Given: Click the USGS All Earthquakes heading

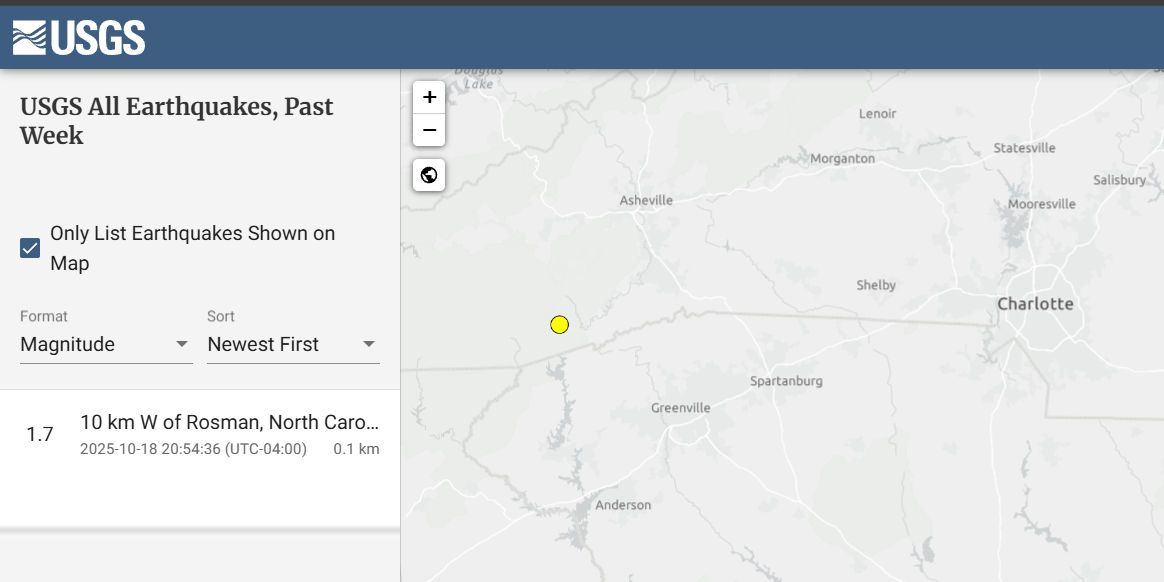Looking at the screenshot, I should [x=177, y=121].
